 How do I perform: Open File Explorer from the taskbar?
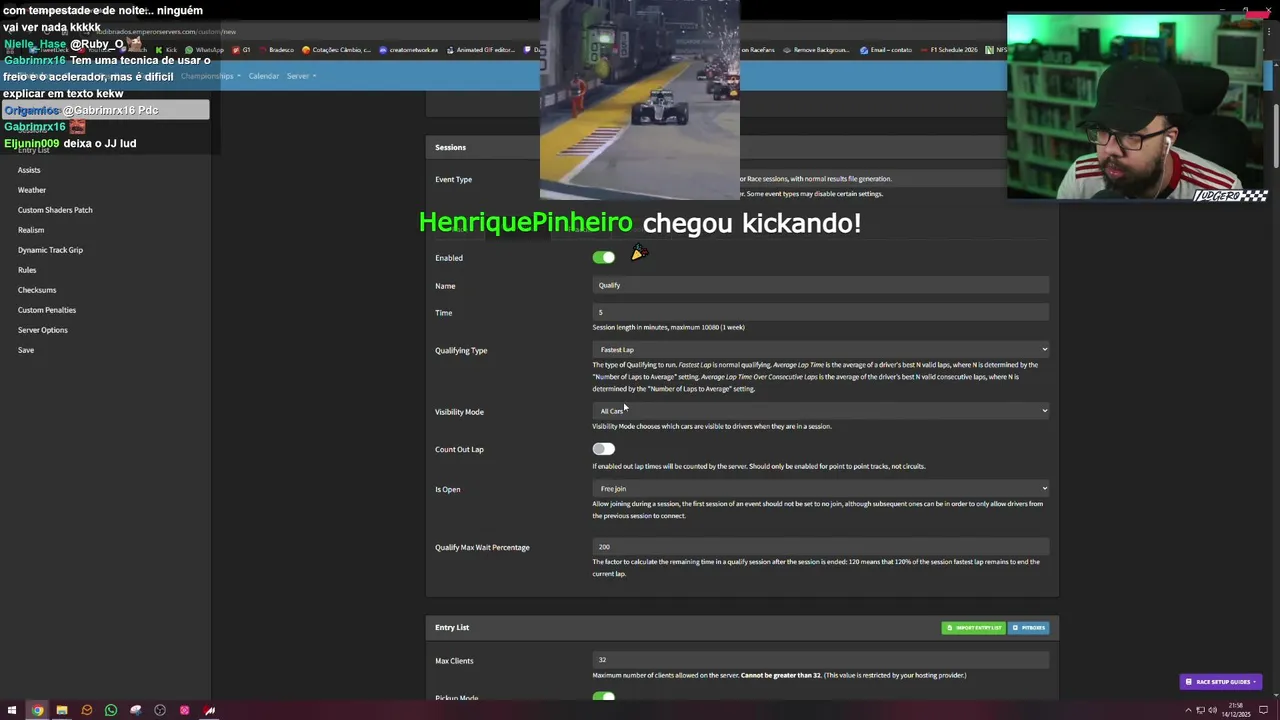coord(61,710)
